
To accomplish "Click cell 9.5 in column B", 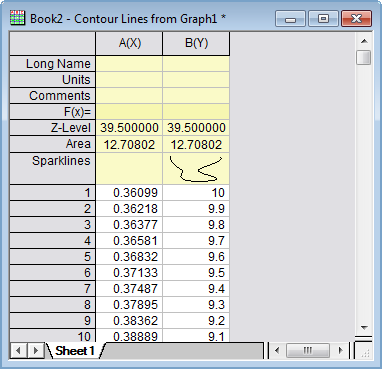I will pos(196,273).
